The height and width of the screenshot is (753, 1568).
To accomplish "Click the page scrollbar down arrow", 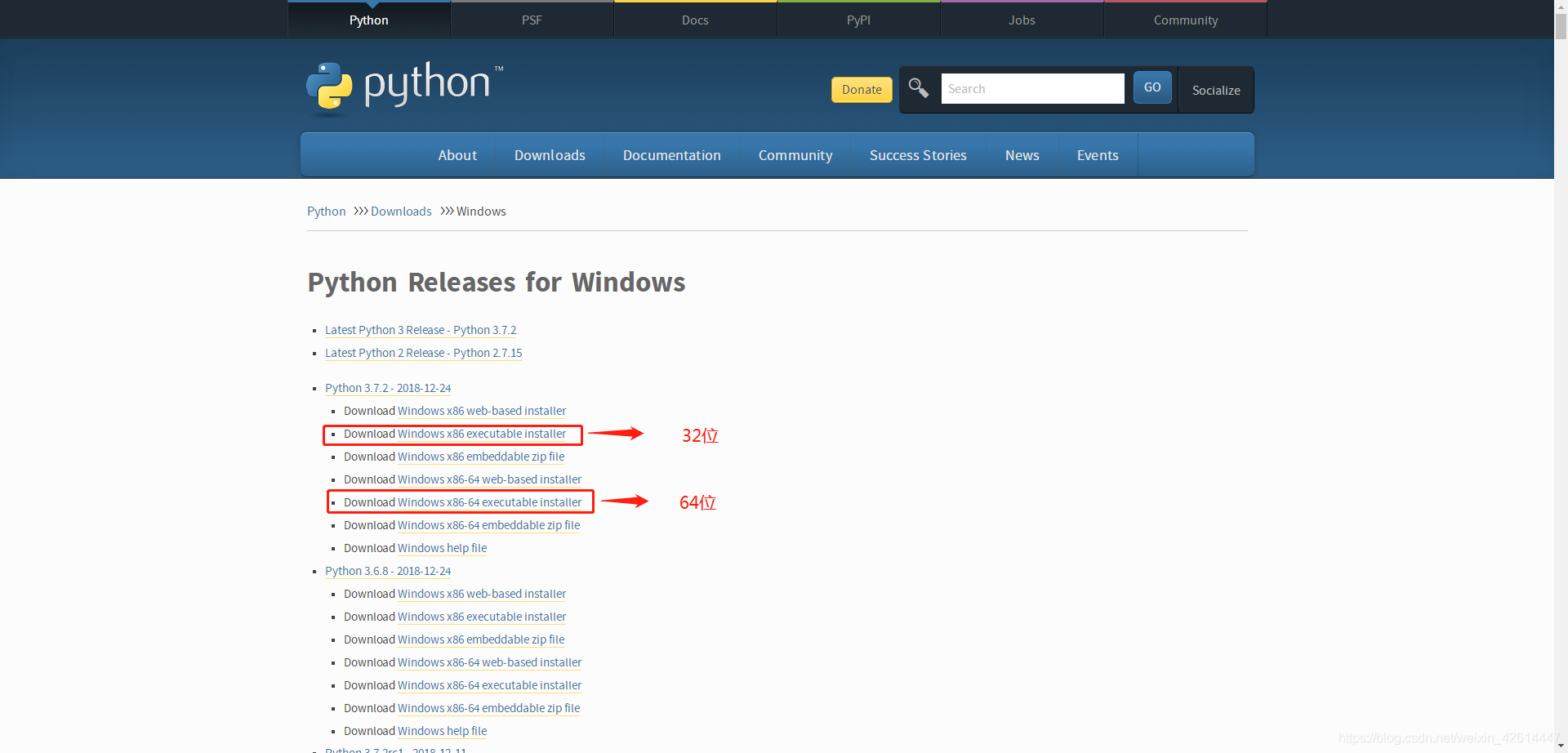I will pyautogui.click(x=1561, y=746).
